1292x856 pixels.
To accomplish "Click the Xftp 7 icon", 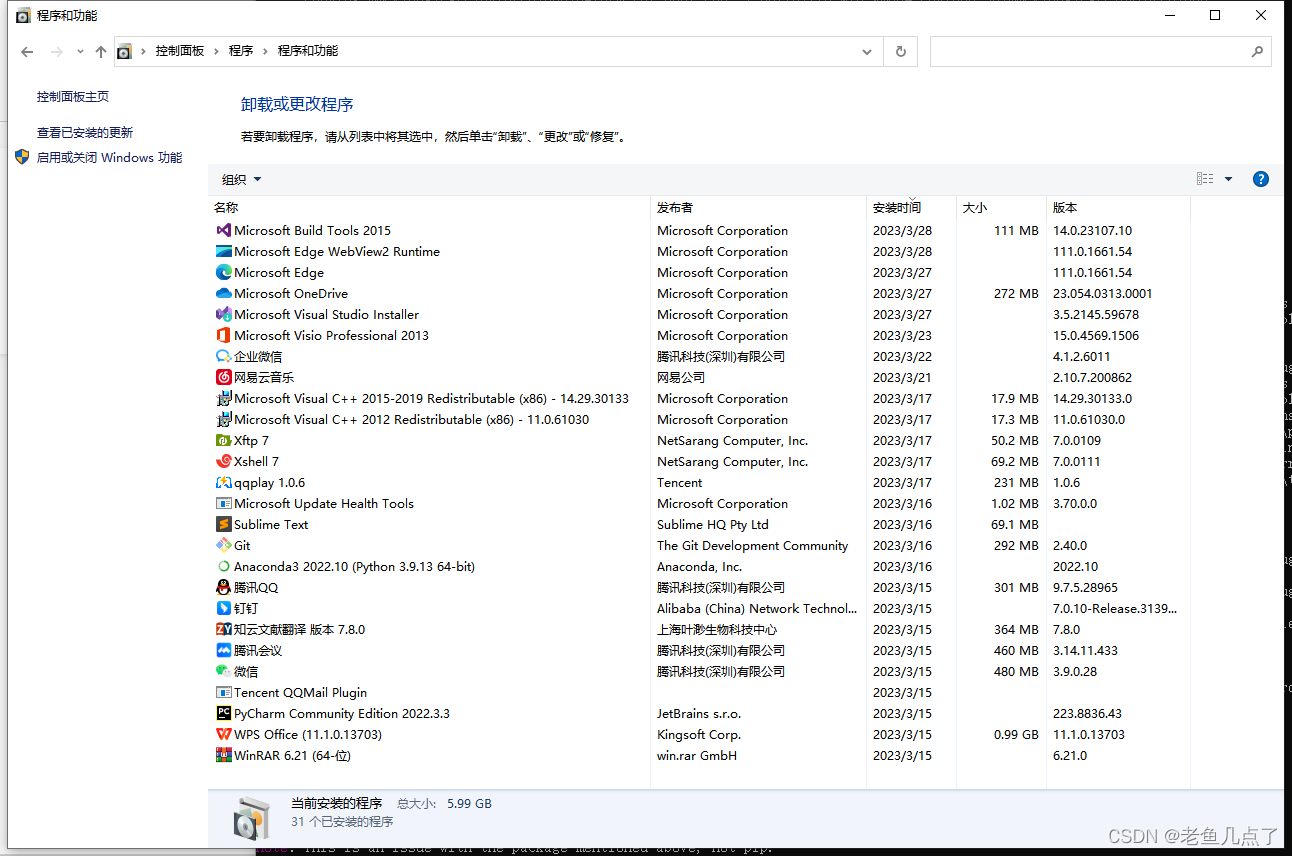I will pyautogui.click(x=224, y=440).
